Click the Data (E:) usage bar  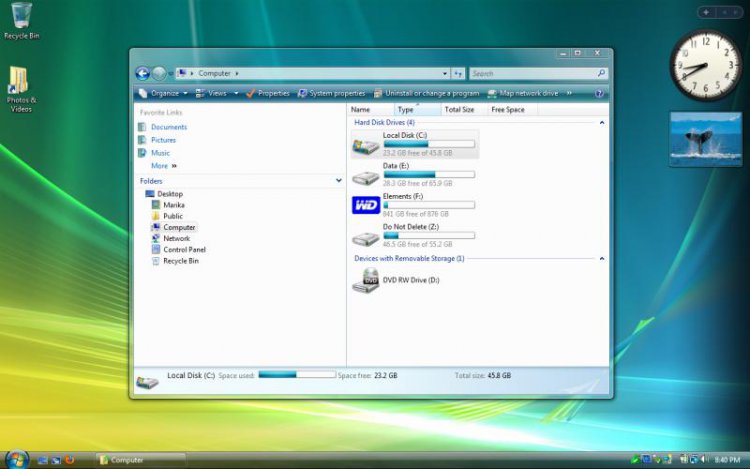click(x=429, y=175)
